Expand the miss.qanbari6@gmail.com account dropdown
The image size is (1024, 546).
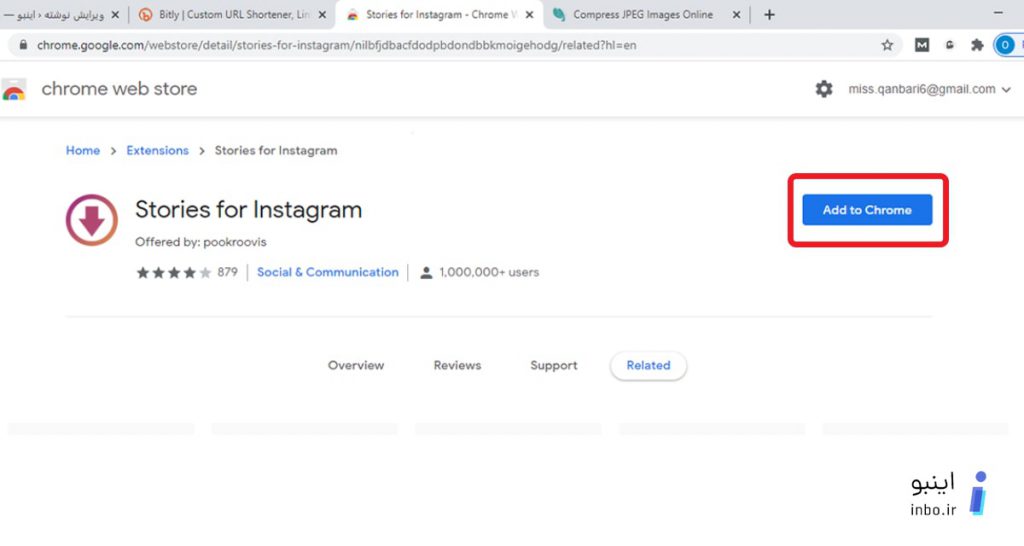[929, 89]
